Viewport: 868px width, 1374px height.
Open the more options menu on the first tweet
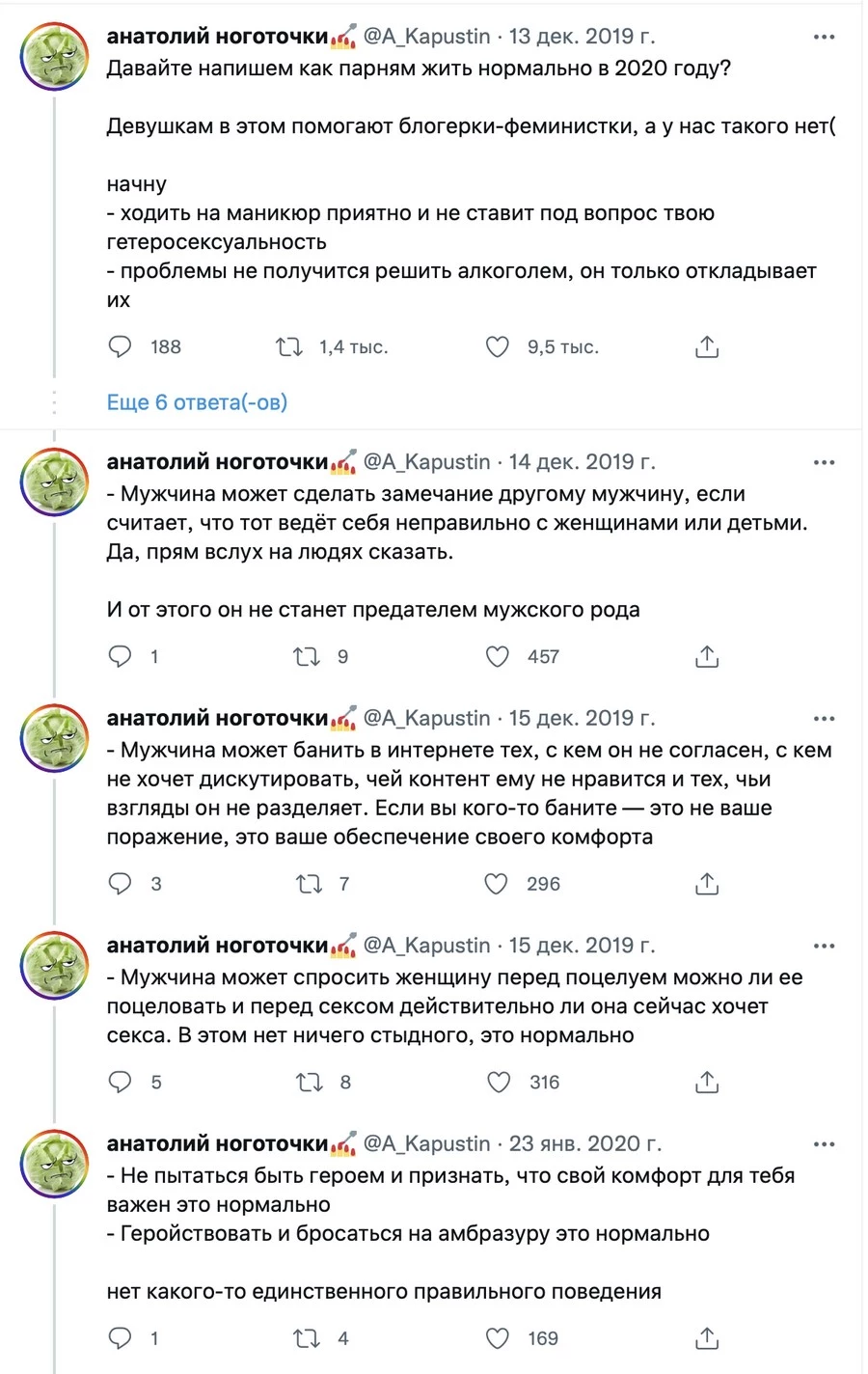pos(825,36)
